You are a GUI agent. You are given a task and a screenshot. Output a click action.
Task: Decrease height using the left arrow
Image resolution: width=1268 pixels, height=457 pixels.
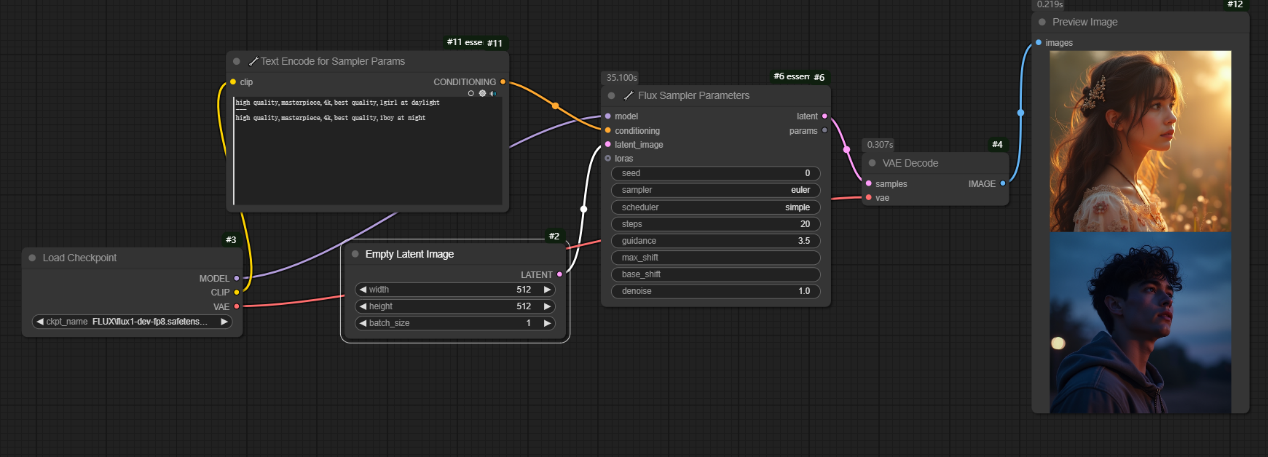point(363,306)
